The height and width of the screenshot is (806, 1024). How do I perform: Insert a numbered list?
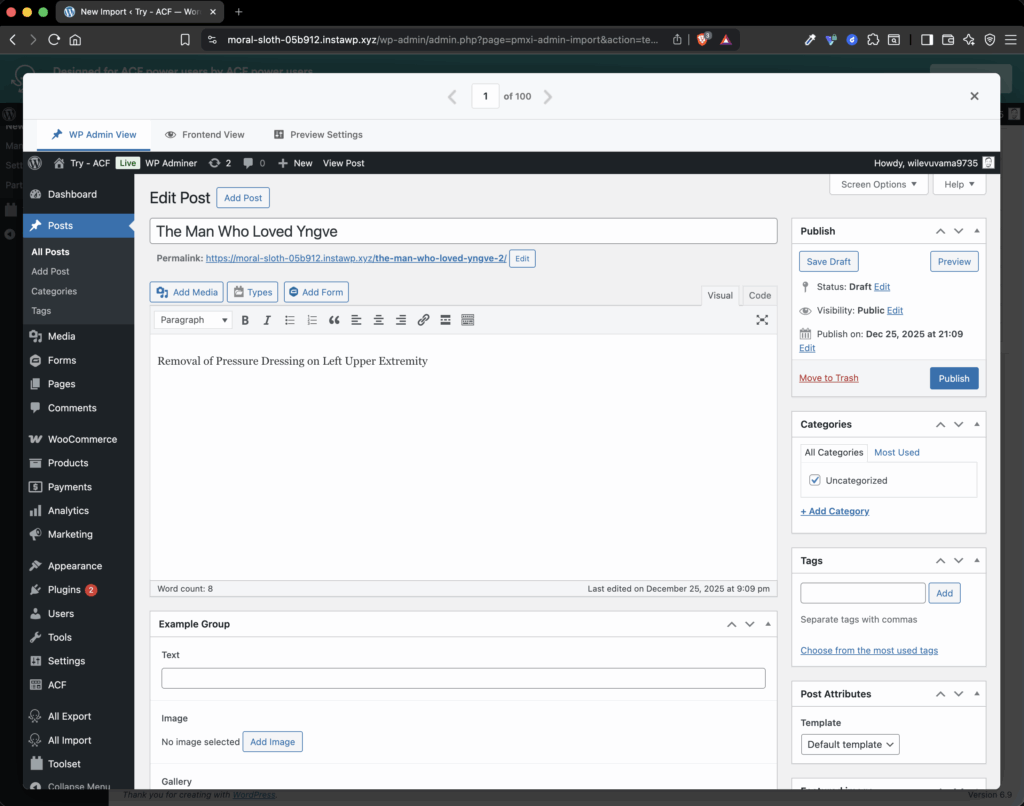312,320
